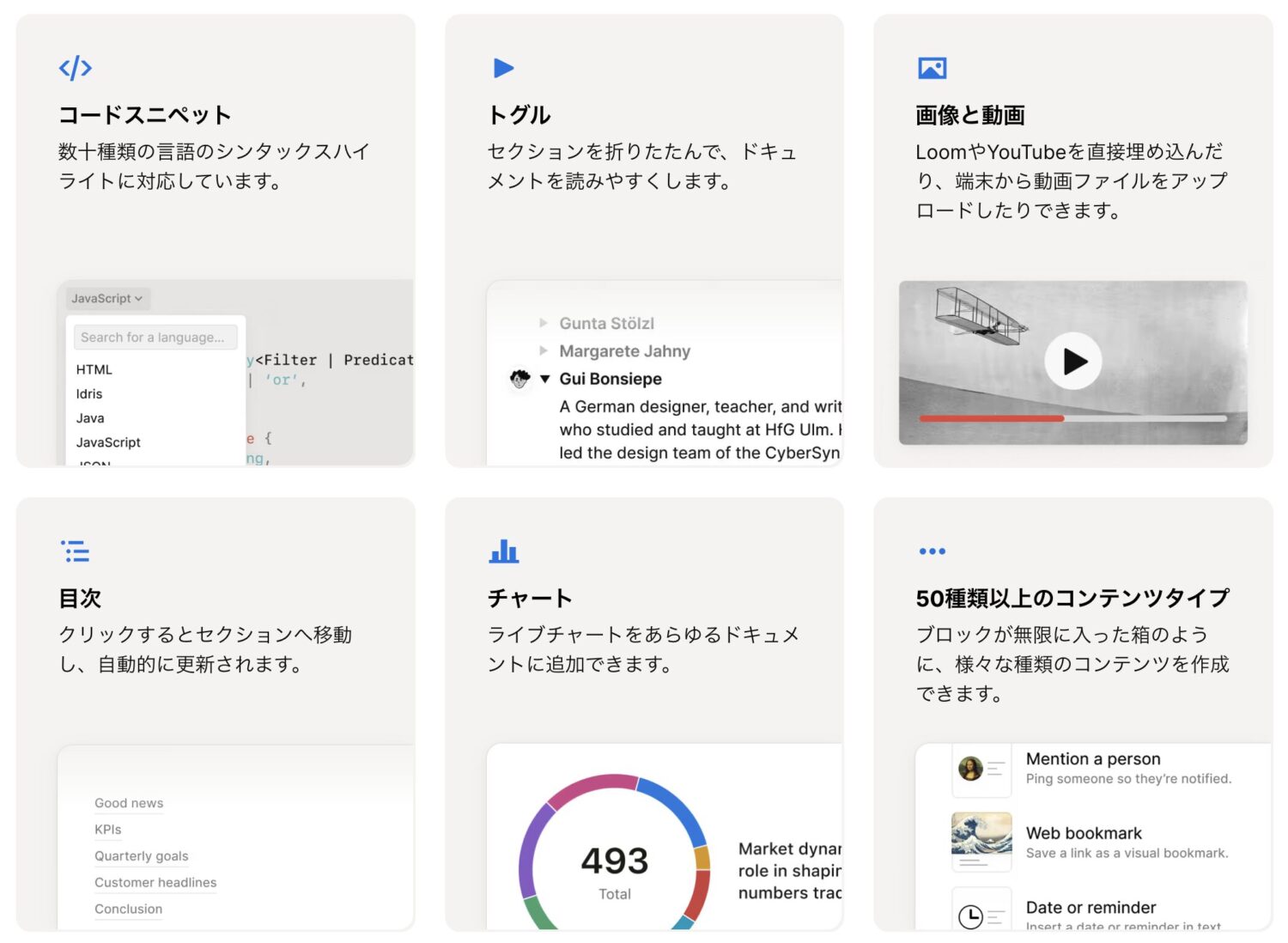Viewport: 1288px width, 943px height.
Task: Click the Gui Bonsiepe name text
Action: tap(611, 379)
